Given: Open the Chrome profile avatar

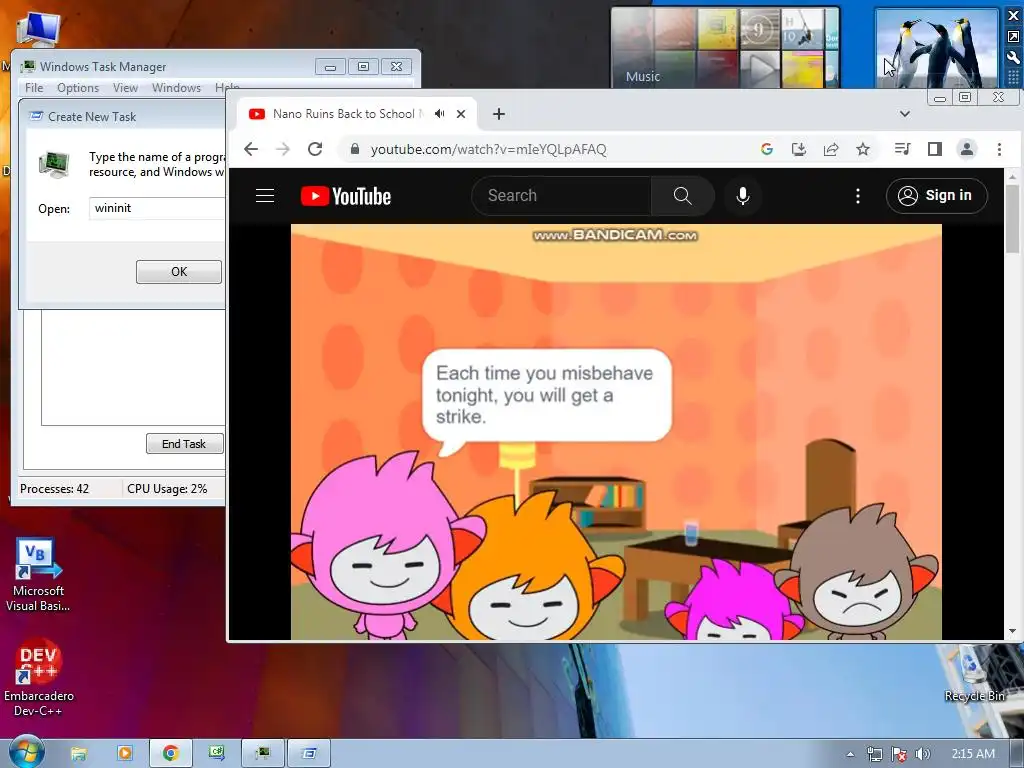Looking at the screenshot, I should (x=967, y=150).
